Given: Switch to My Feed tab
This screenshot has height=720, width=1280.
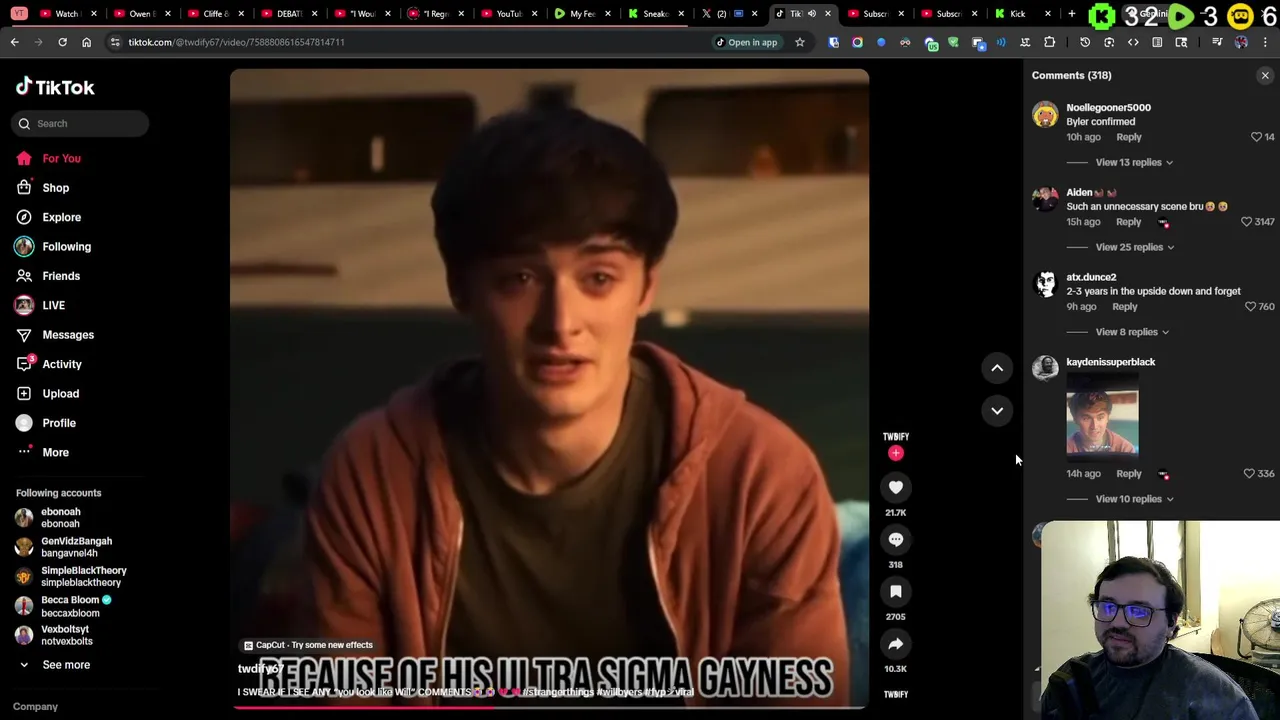Looking at the screenshot, I should tap(582, 14).
